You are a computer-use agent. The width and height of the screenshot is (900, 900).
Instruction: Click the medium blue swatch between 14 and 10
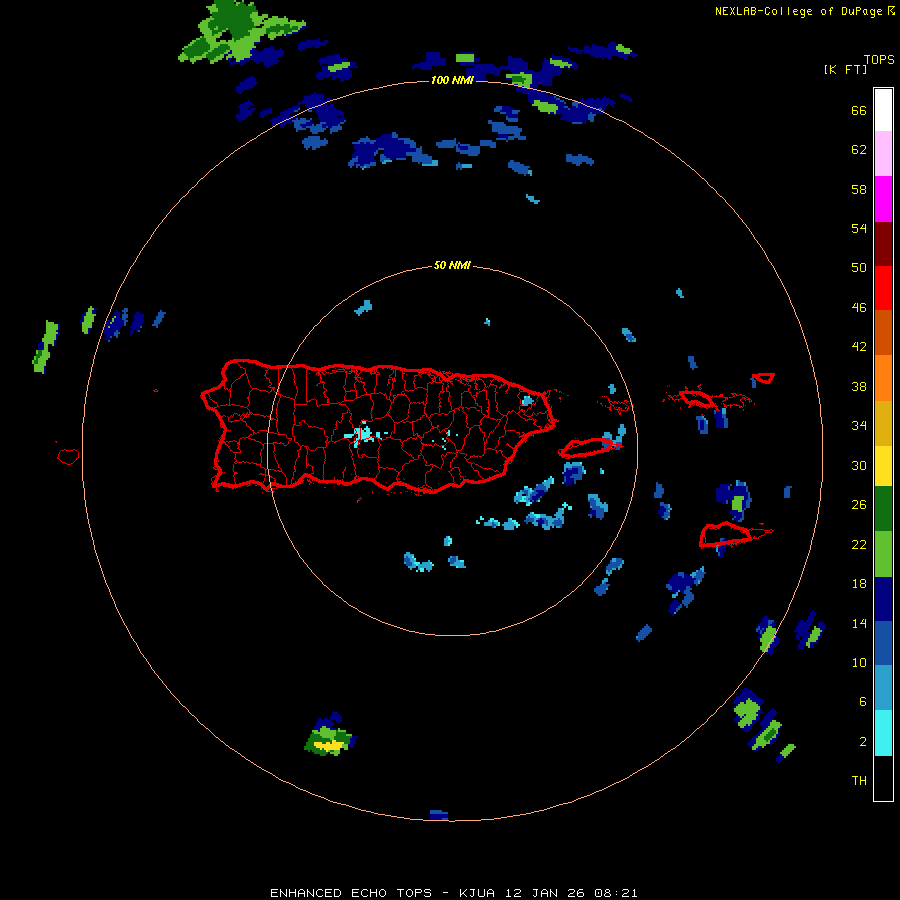(883, 643)
